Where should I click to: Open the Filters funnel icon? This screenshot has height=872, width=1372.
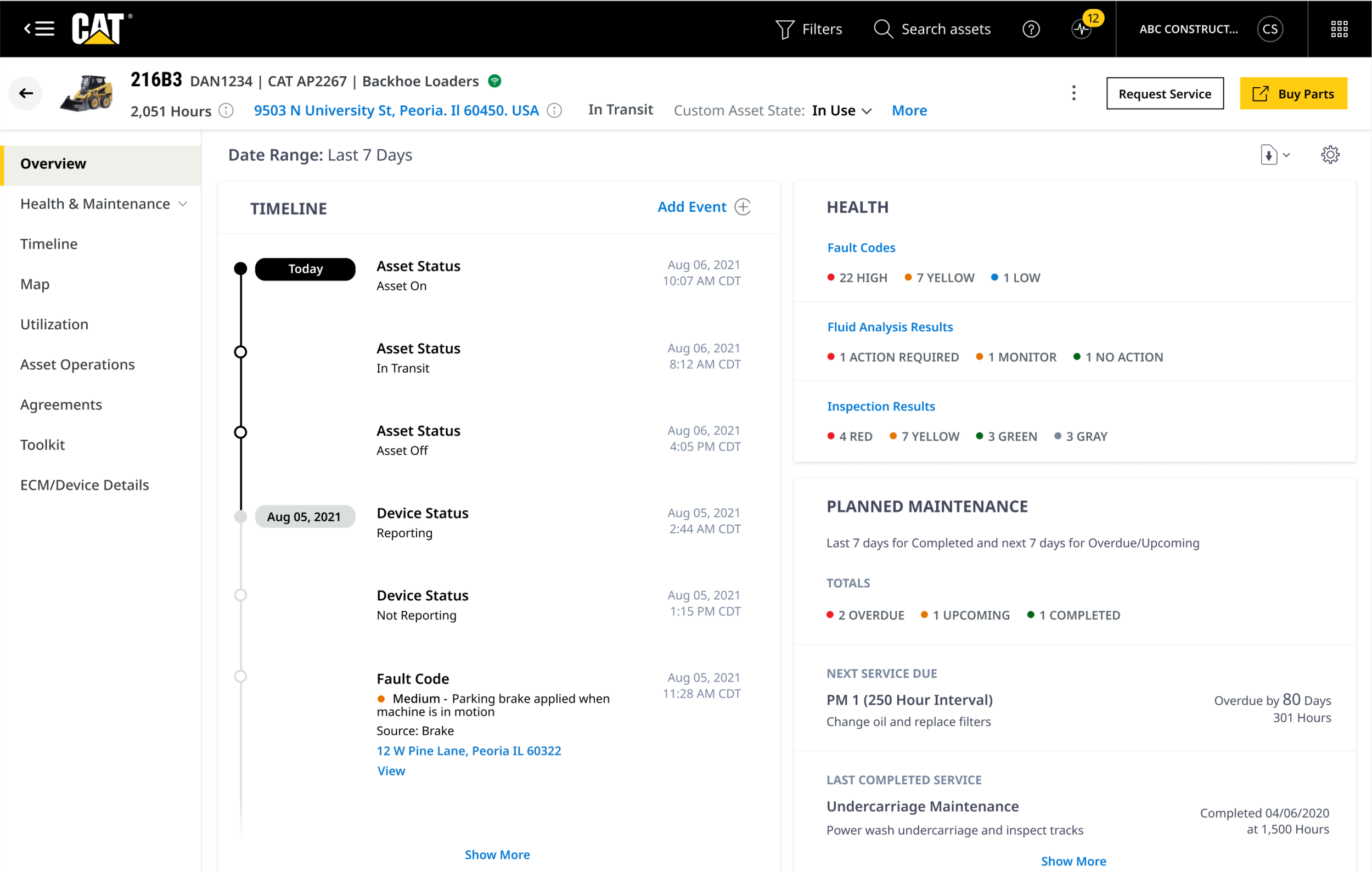pos(785,29)
